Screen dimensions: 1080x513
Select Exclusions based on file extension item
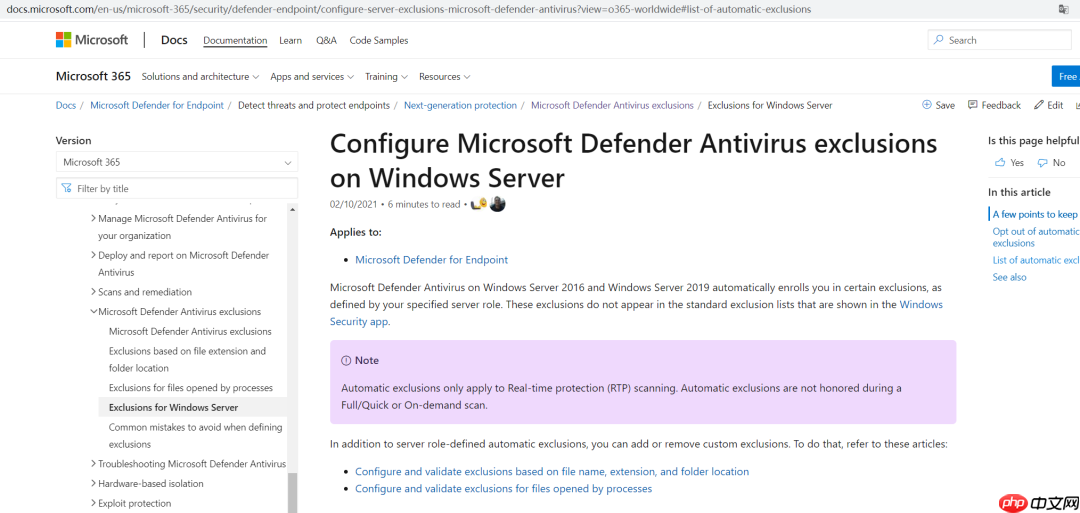[x=187, y=359]
